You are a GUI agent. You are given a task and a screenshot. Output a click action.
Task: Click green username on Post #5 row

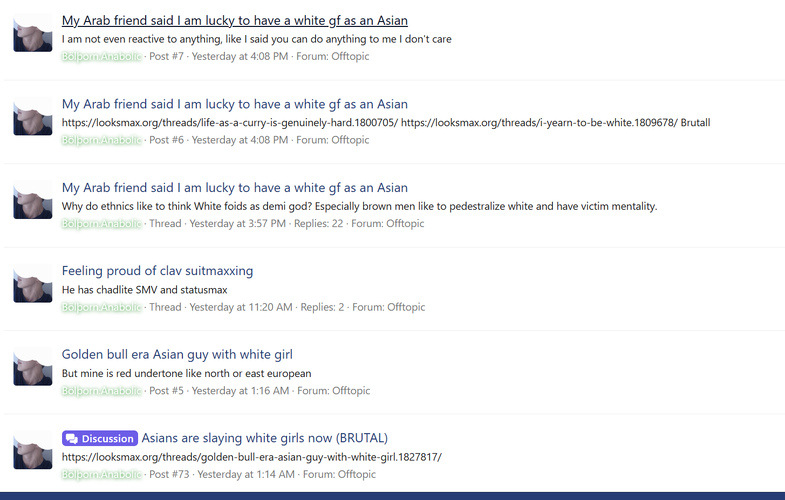tap(102, 391)
